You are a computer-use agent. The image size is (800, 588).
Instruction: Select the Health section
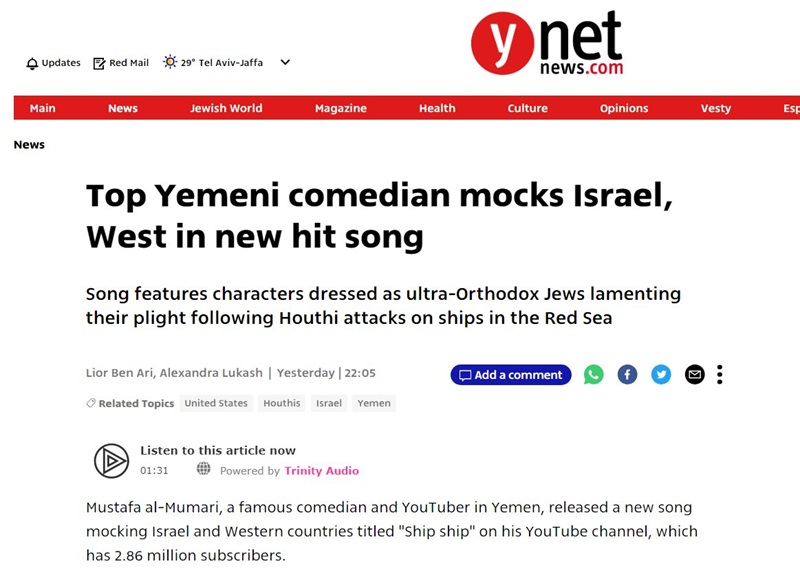tap(437, 108)
